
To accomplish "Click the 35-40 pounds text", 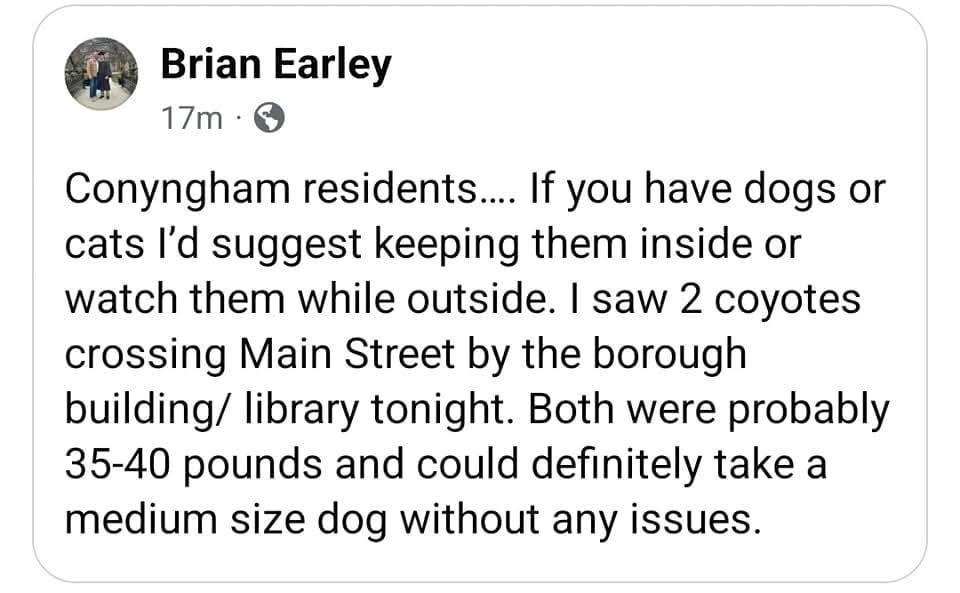I will tap(193, 465).
